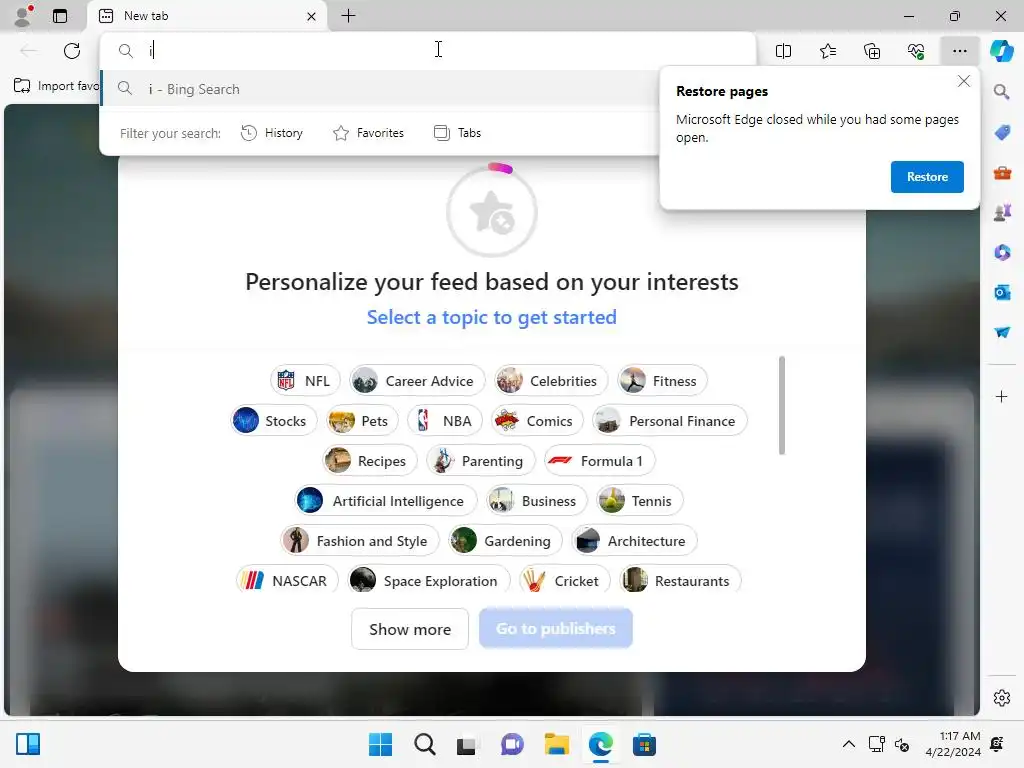Click the Go to publishers button
Image resolution: width=1024 pixels, height=768 pixels.
tap(555, 628)
